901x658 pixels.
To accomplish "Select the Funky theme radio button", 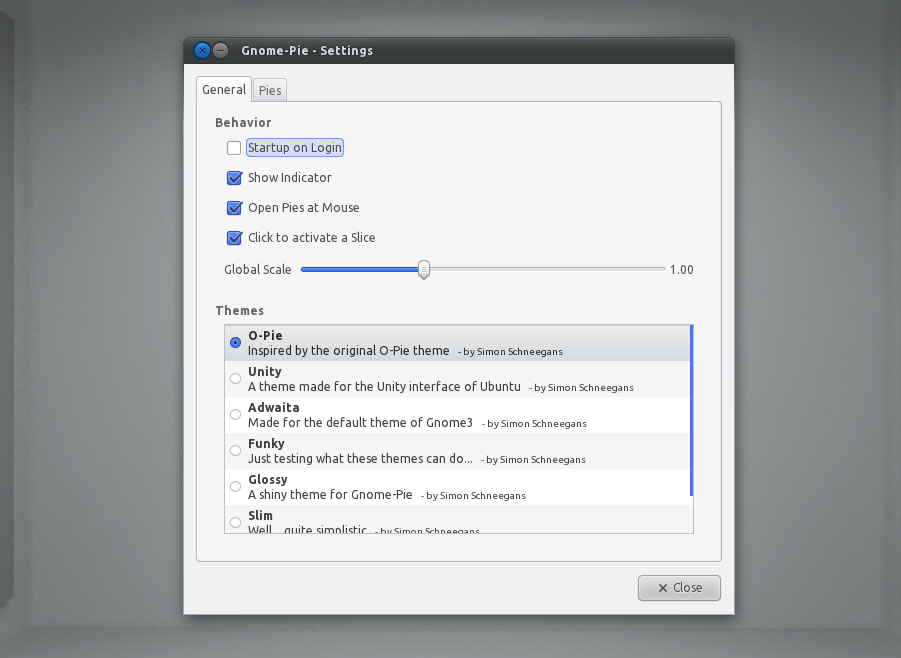I will [x=236, y=451].
